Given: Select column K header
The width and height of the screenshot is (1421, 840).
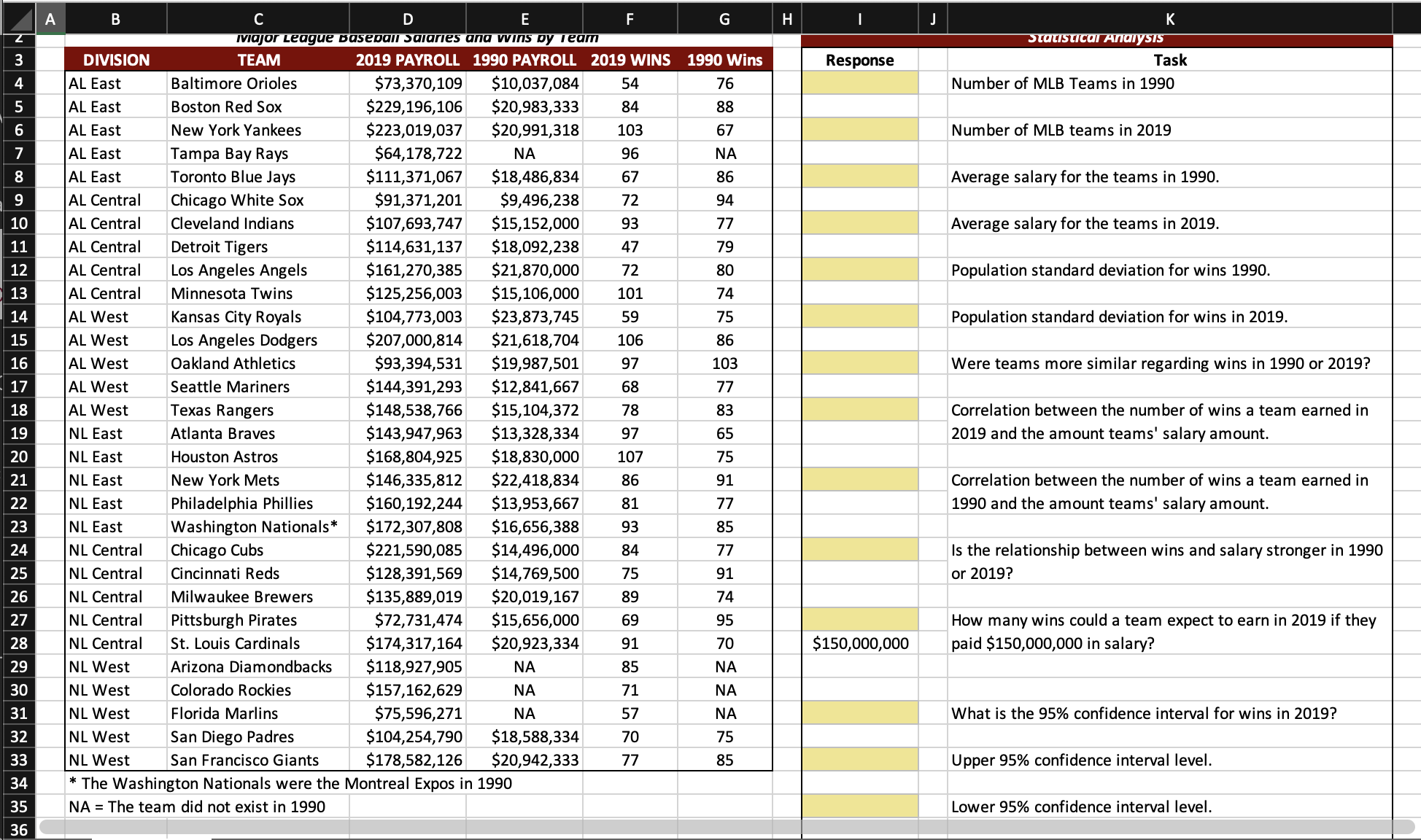Looking at the screenshot, I should click(x=1169, y=19).
